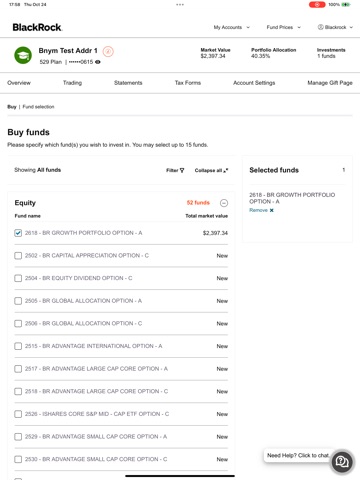
Task: Toggle the eye icon to reveal account number
Action: click(98, 62)
